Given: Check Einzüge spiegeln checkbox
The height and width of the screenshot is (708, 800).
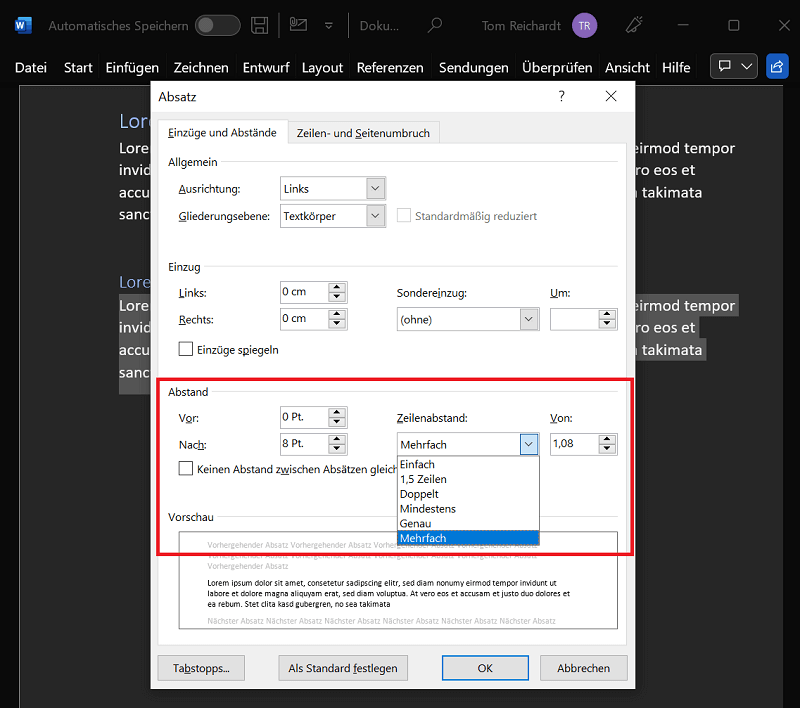Looking at the screenshot, I should [x=186, y=349].
